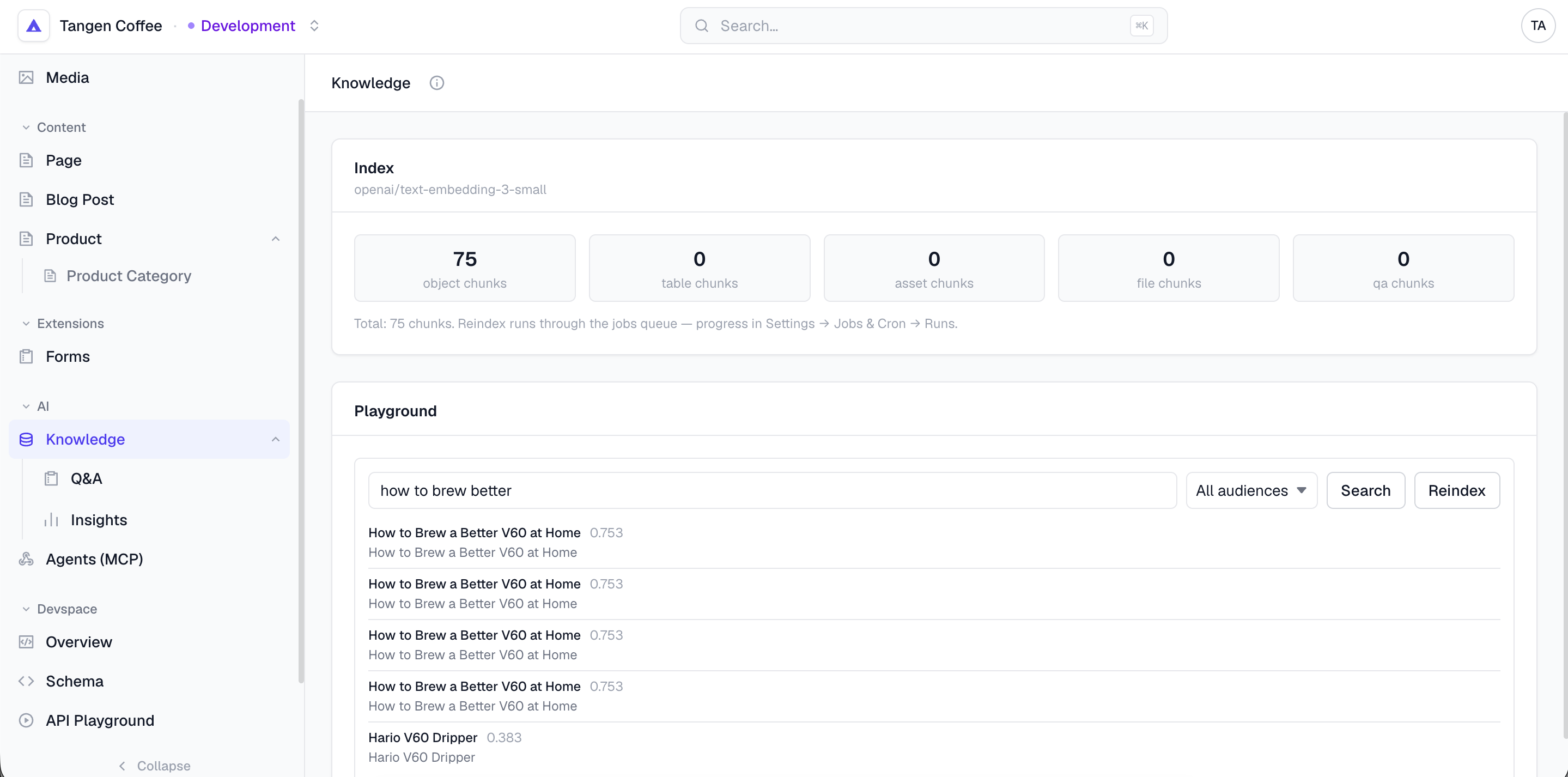The width and height of the screenshot is (1568, 777).
Task: Click the sidebar vertical scrollbar
Action: click(x=301, y=390)
